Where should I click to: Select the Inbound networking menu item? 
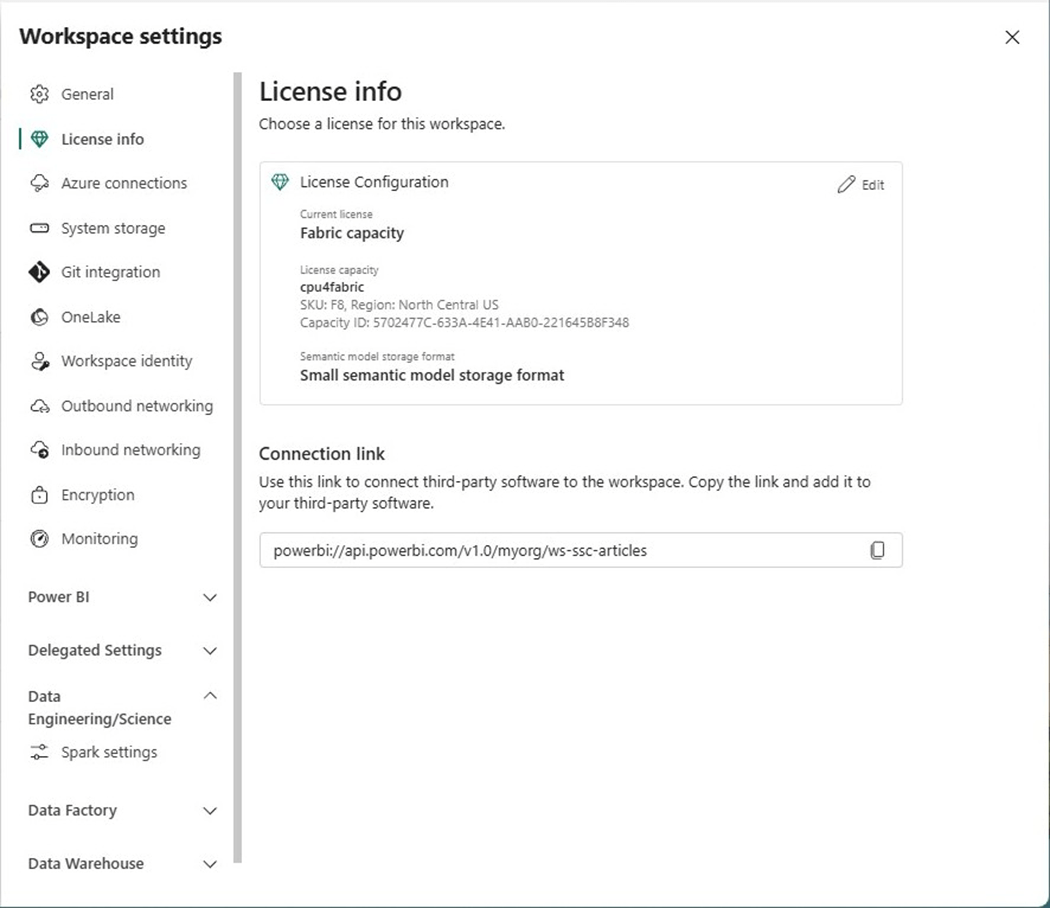tap(130, 450)
